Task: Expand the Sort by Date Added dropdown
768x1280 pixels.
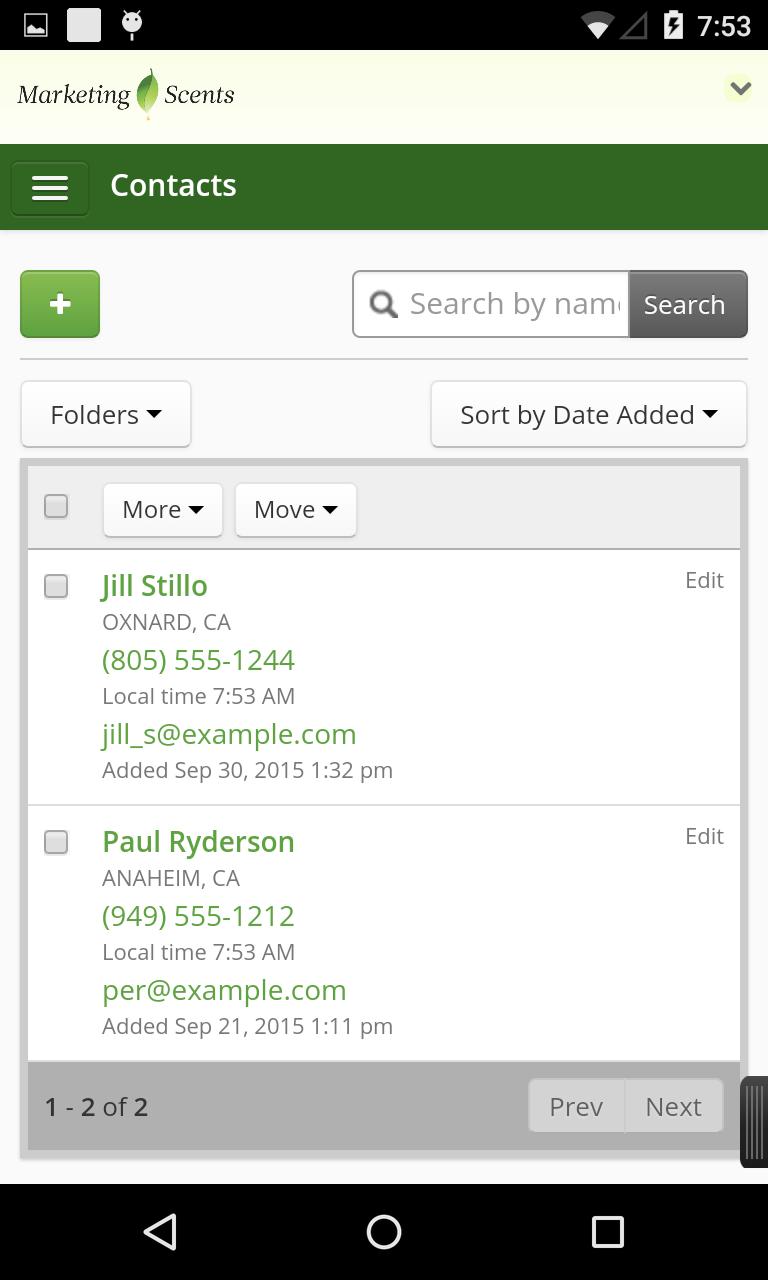Action: [x=588, y=414]
